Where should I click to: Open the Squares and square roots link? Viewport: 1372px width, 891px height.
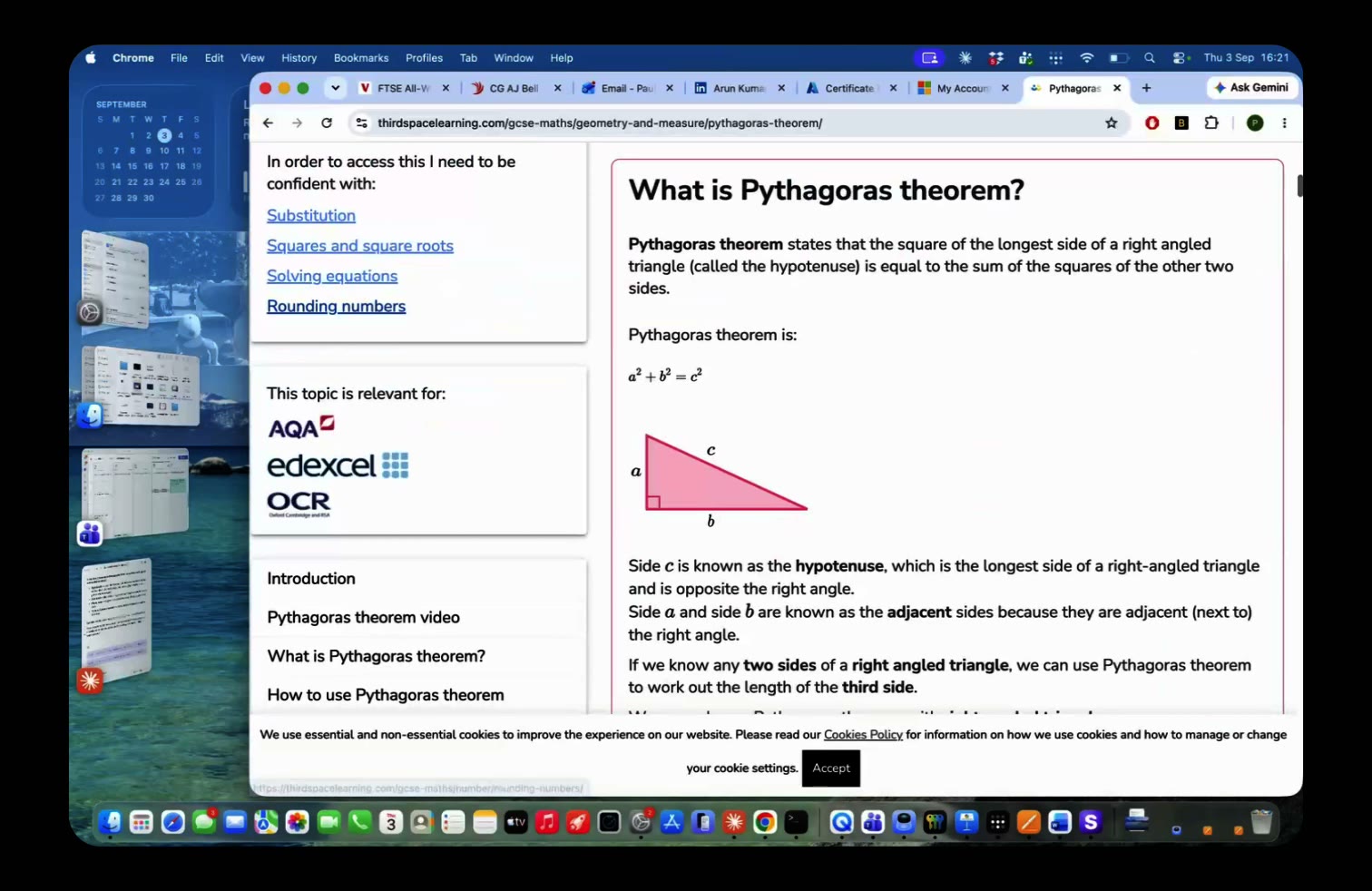point(360,246)
